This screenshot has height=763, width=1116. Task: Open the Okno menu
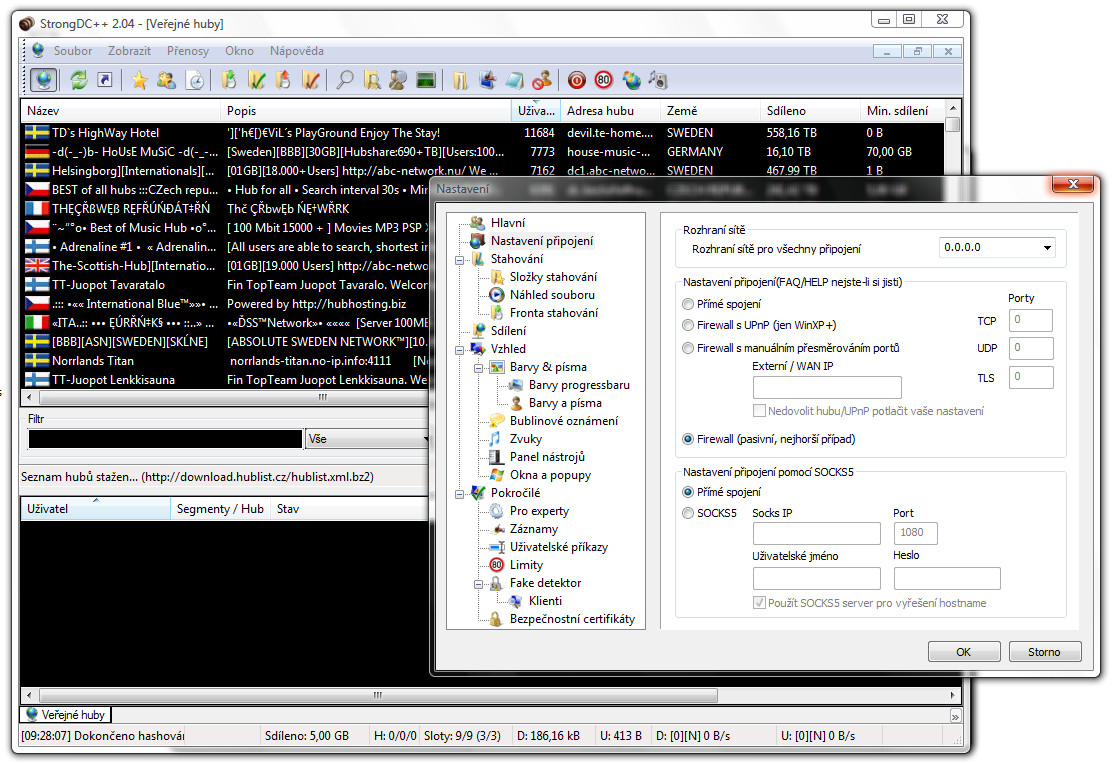point(239,51)
